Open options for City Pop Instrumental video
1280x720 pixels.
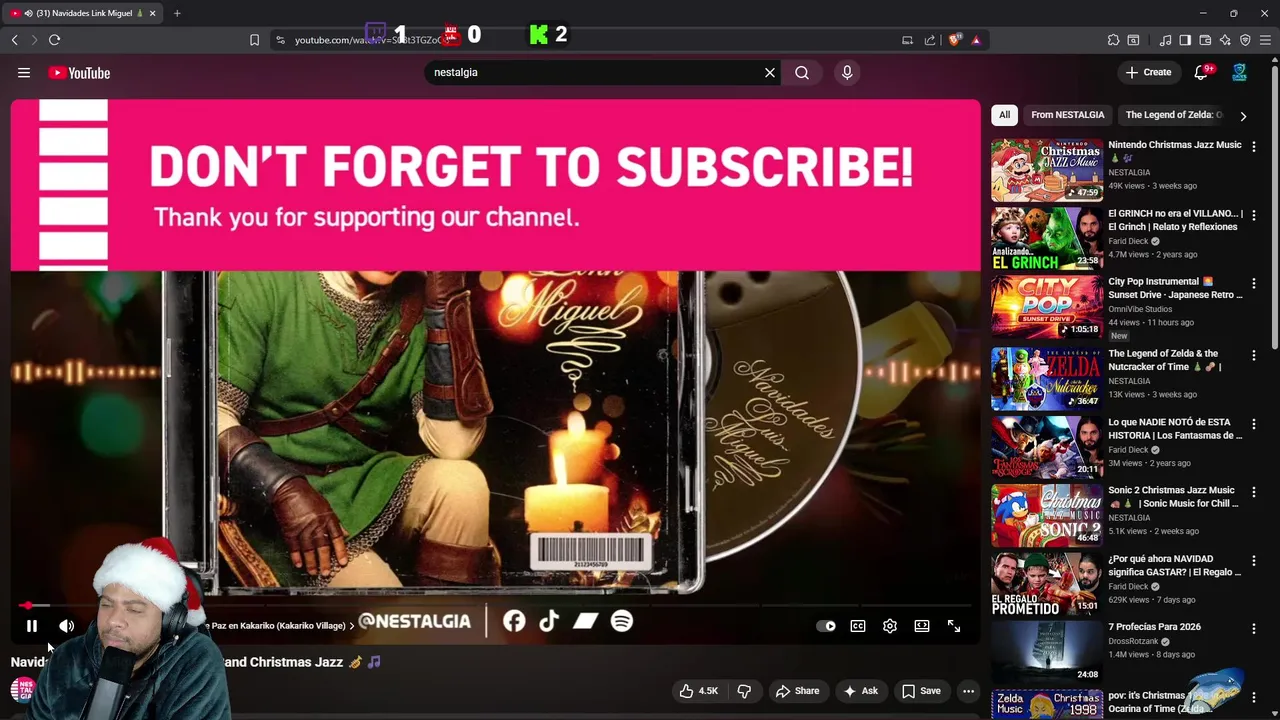click(x=1253, y=283)
